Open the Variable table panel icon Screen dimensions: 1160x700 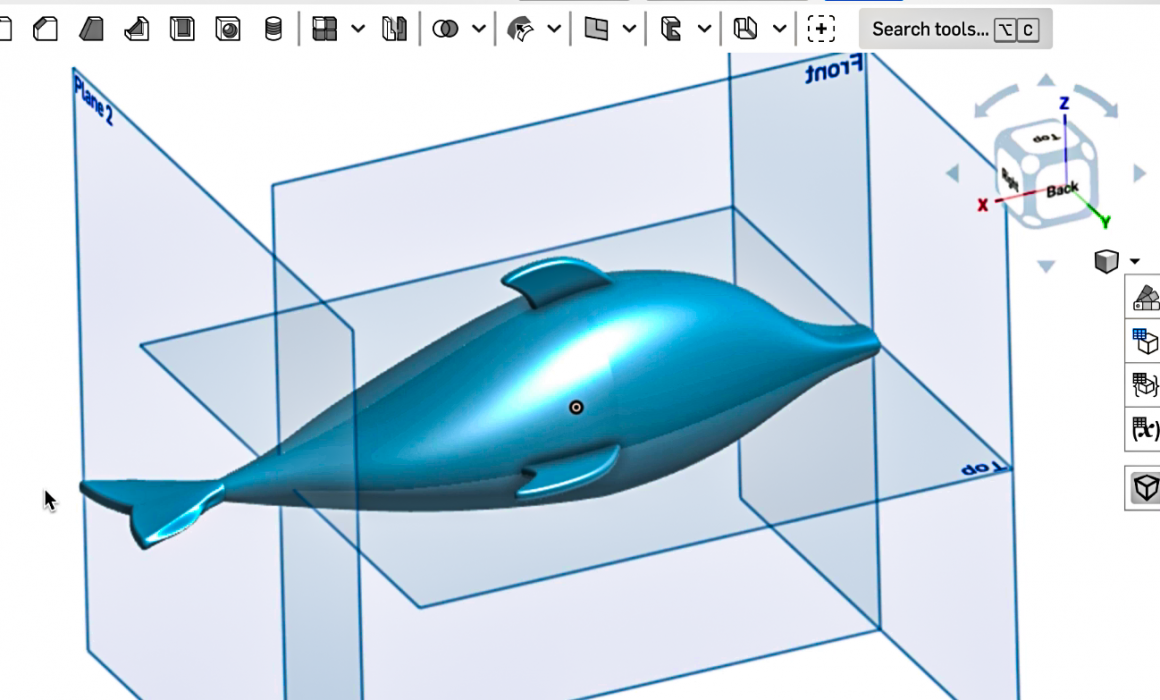[x=1144, y=429]
